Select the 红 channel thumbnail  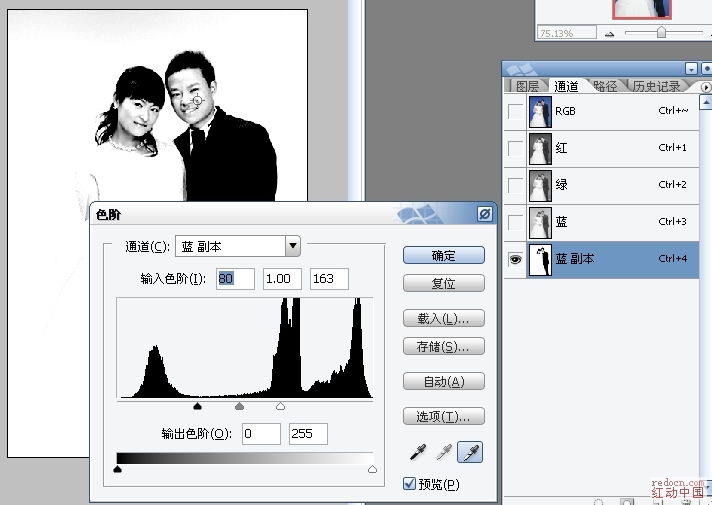pyautogui.click(x=540, y=149)
